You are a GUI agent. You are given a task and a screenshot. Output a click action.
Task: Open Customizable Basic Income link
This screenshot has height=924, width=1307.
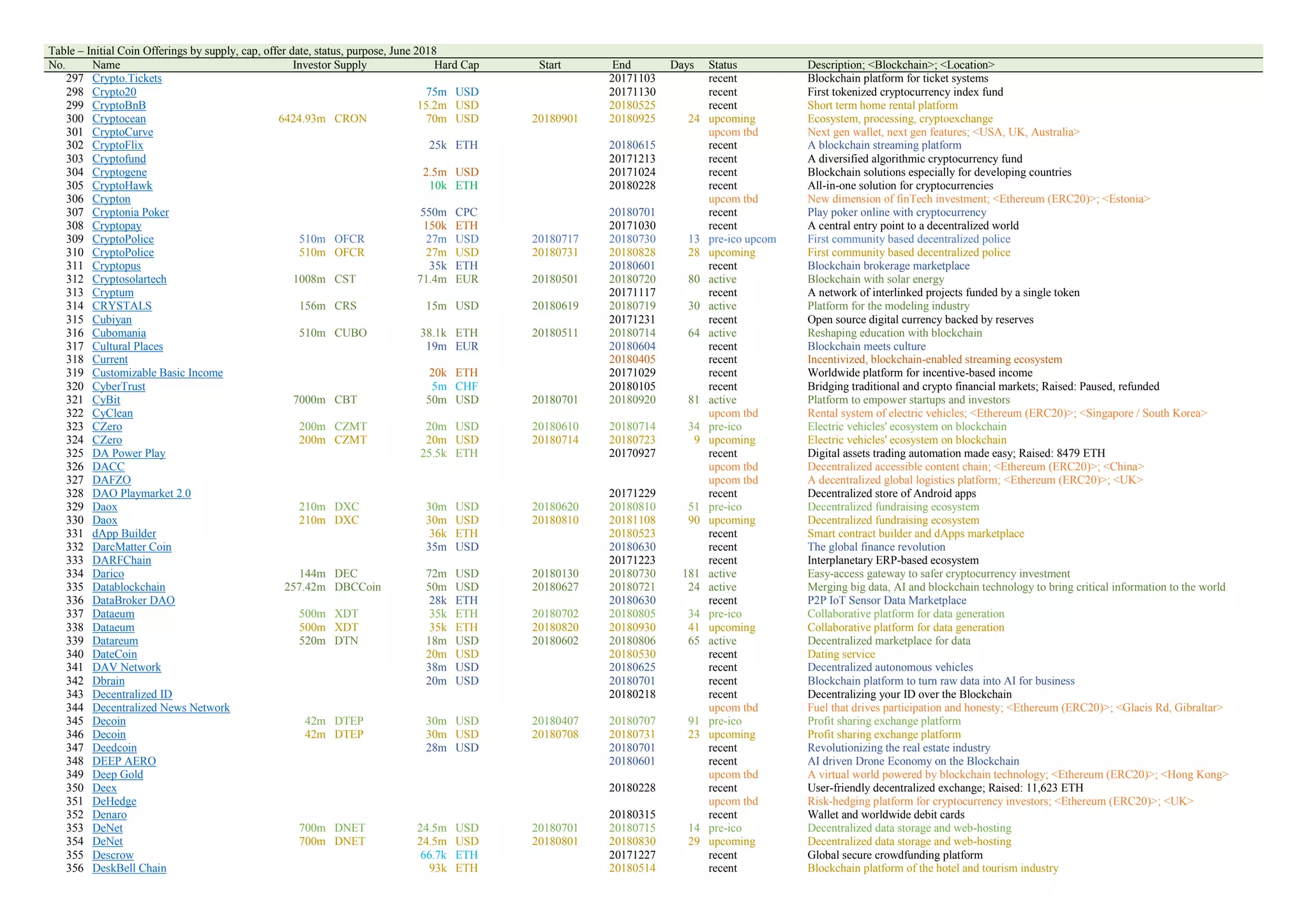(157, 373)
